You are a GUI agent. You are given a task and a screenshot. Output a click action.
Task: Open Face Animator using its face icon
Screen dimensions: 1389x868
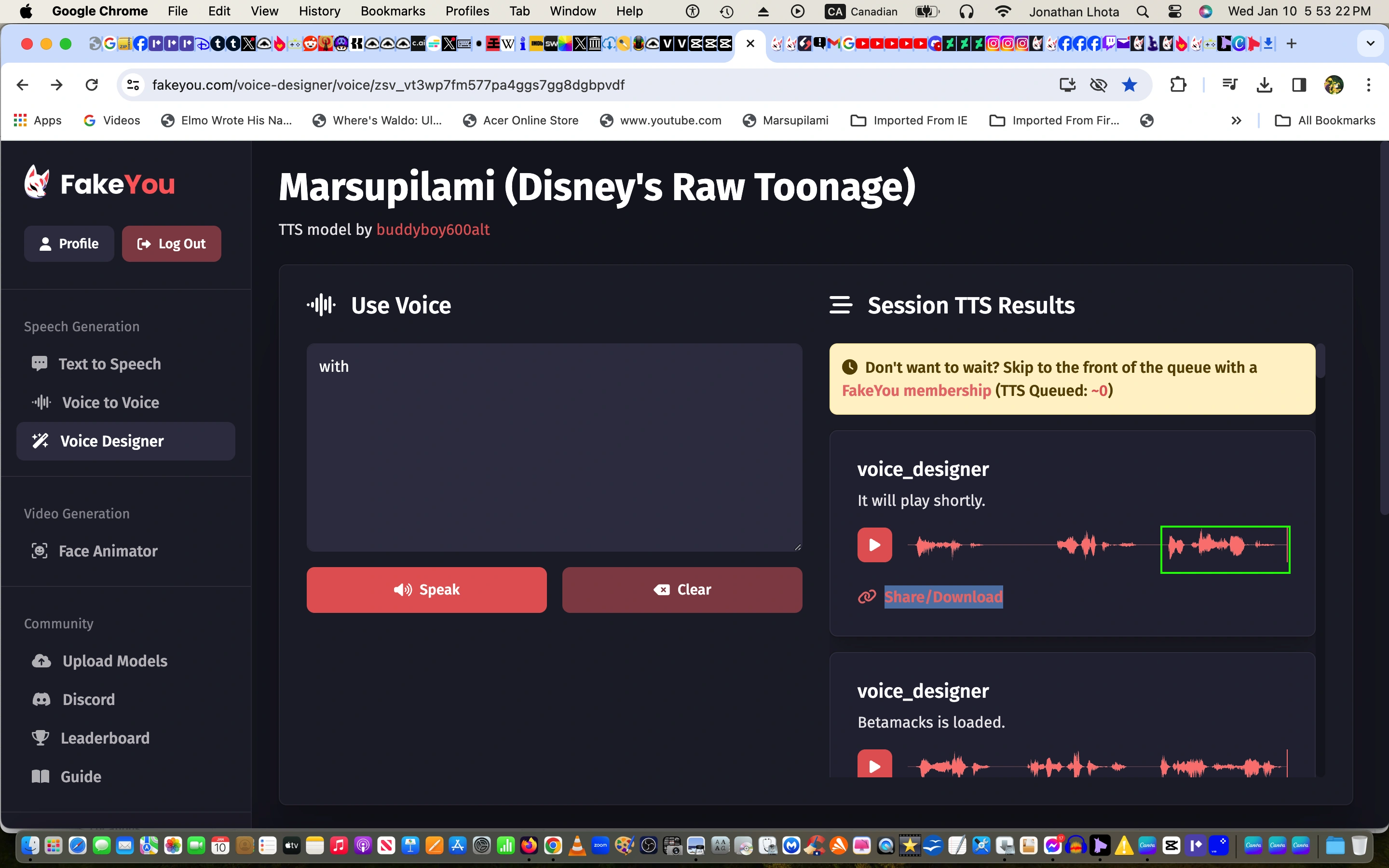(x=40, y=551)
